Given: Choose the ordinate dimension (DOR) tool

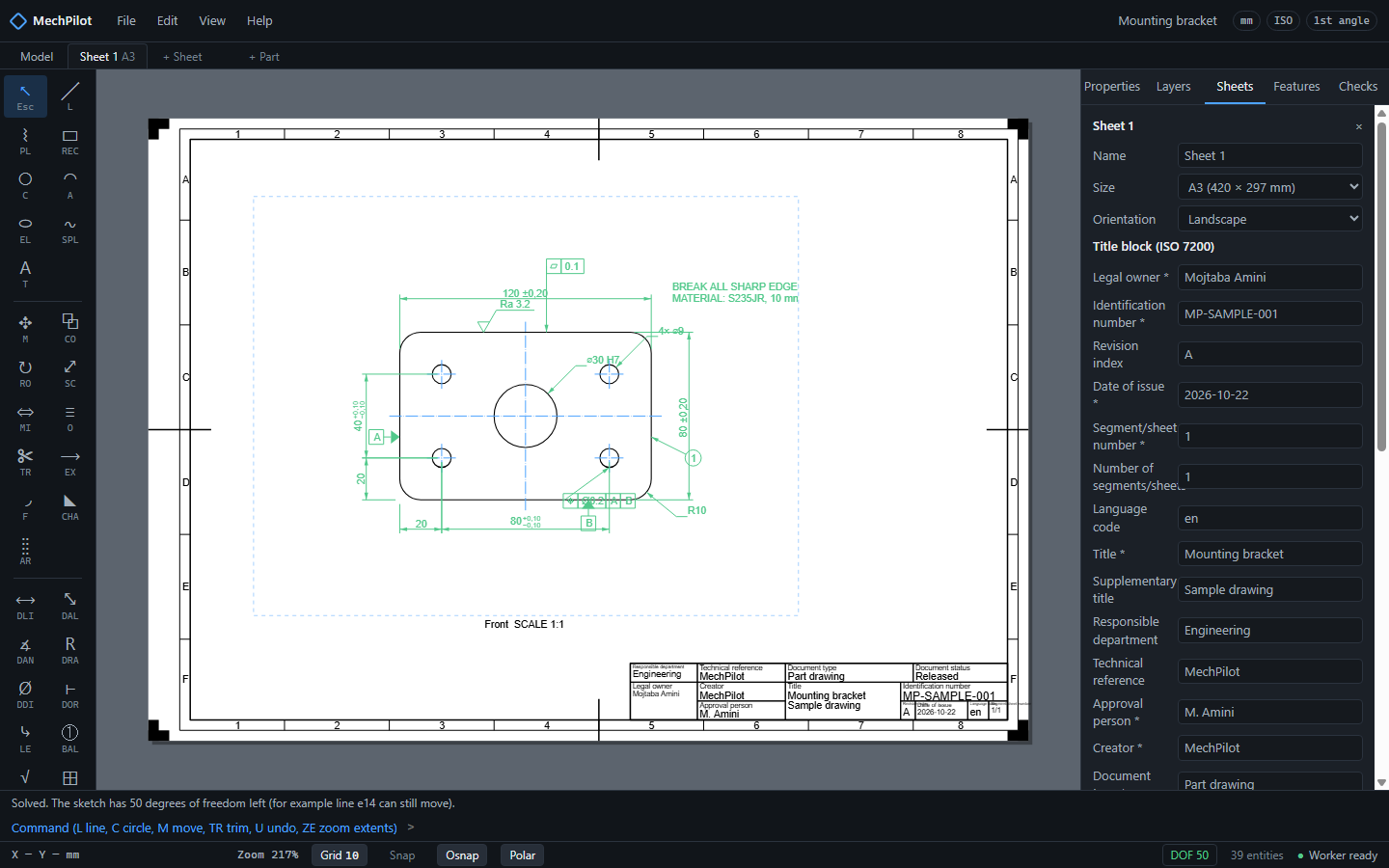Looking at the screenshot, I should pos(70,694).
